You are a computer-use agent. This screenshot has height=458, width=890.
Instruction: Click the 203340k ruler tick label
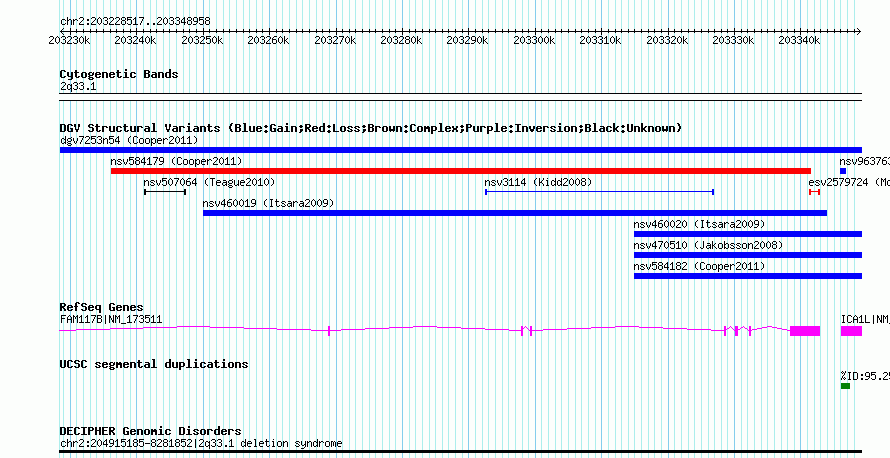[x=799, y=40]
